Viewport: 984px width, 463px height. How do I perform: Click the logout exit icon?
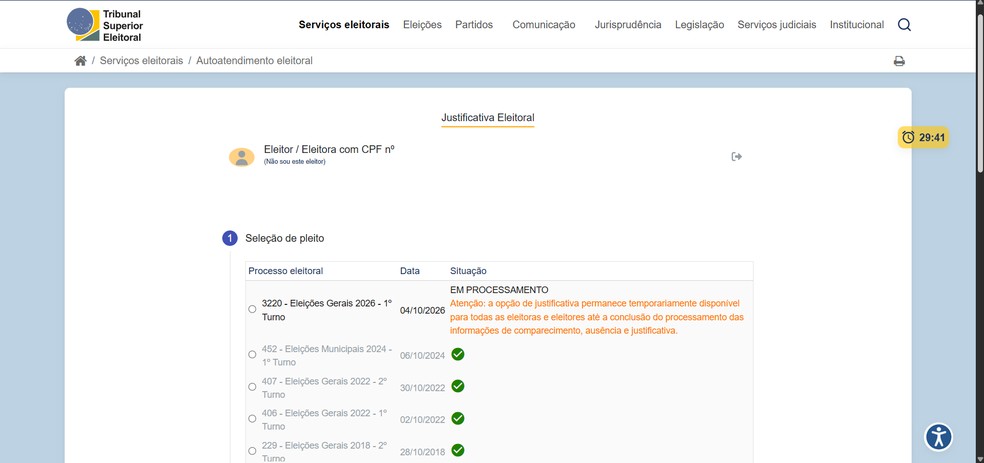click(737, 156)
